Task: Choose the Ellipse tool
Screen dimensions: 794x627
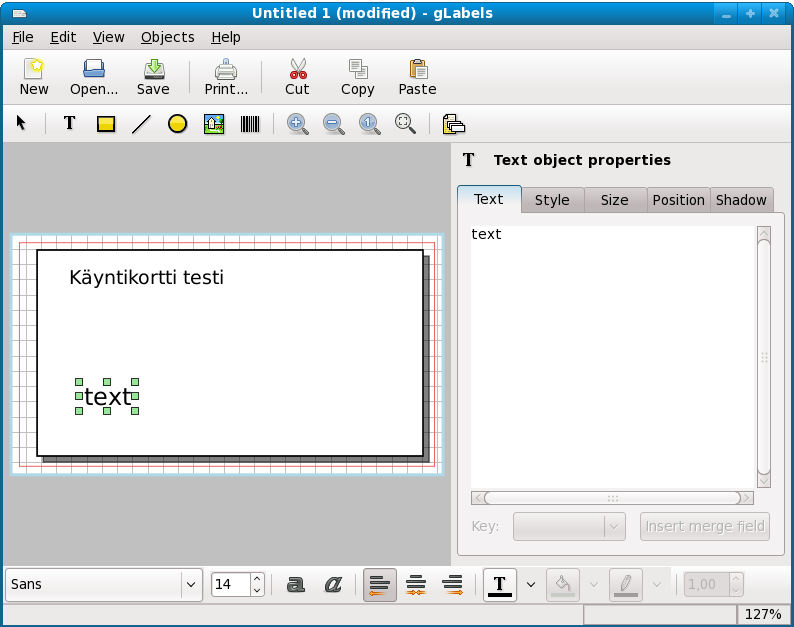Action: 177,124
